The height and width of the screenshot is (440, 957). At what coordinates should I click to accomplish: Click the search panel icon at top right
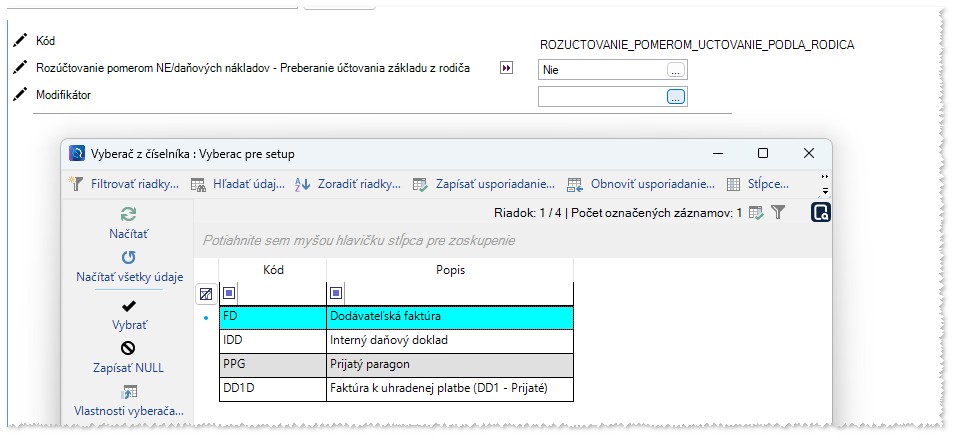820,212
